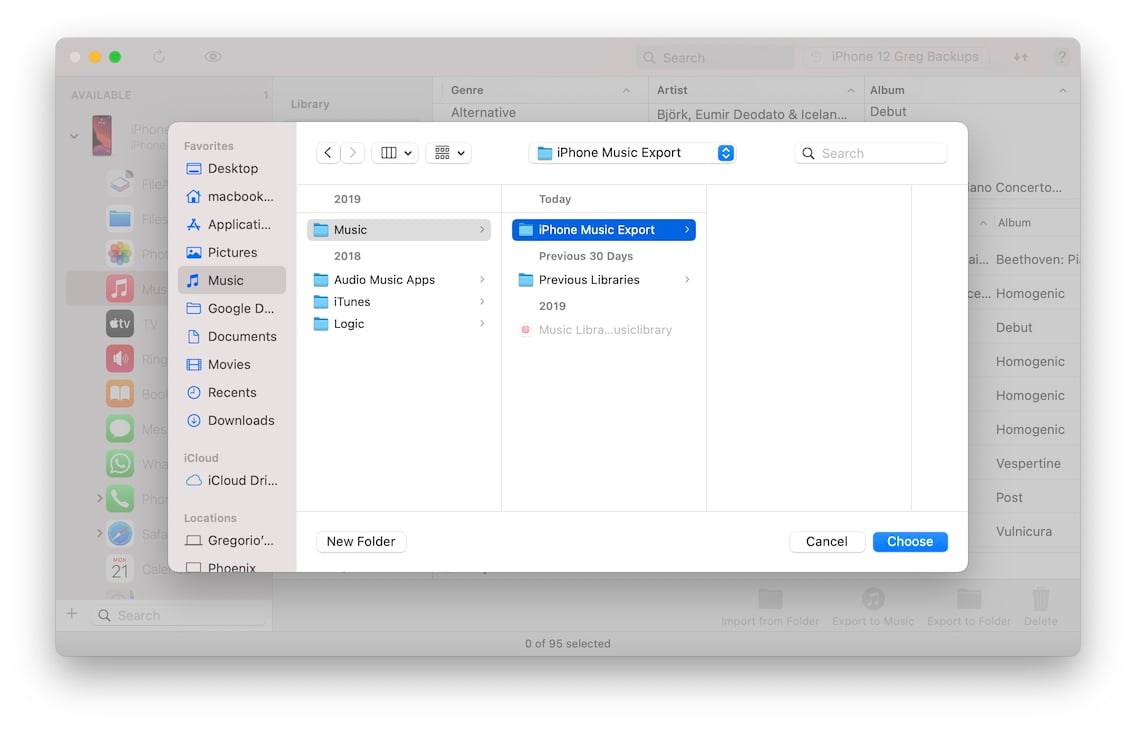Sort by the Genre column header
The image size is (1136, 730).
point(540,90)
